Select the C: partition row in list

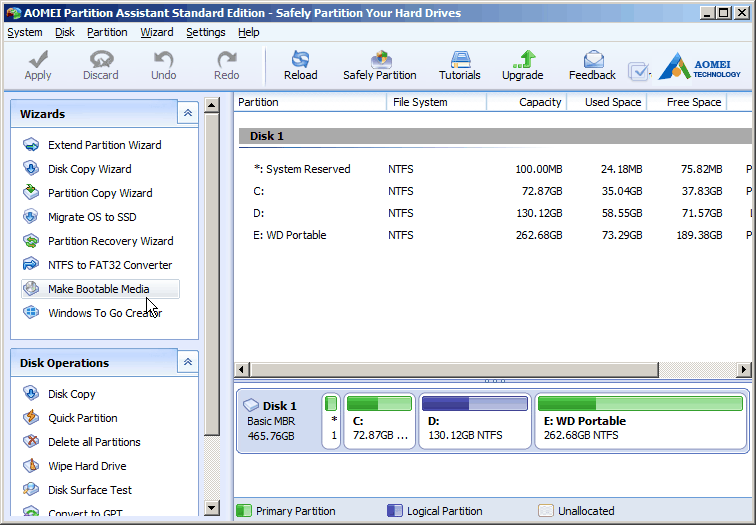(495, 191)
